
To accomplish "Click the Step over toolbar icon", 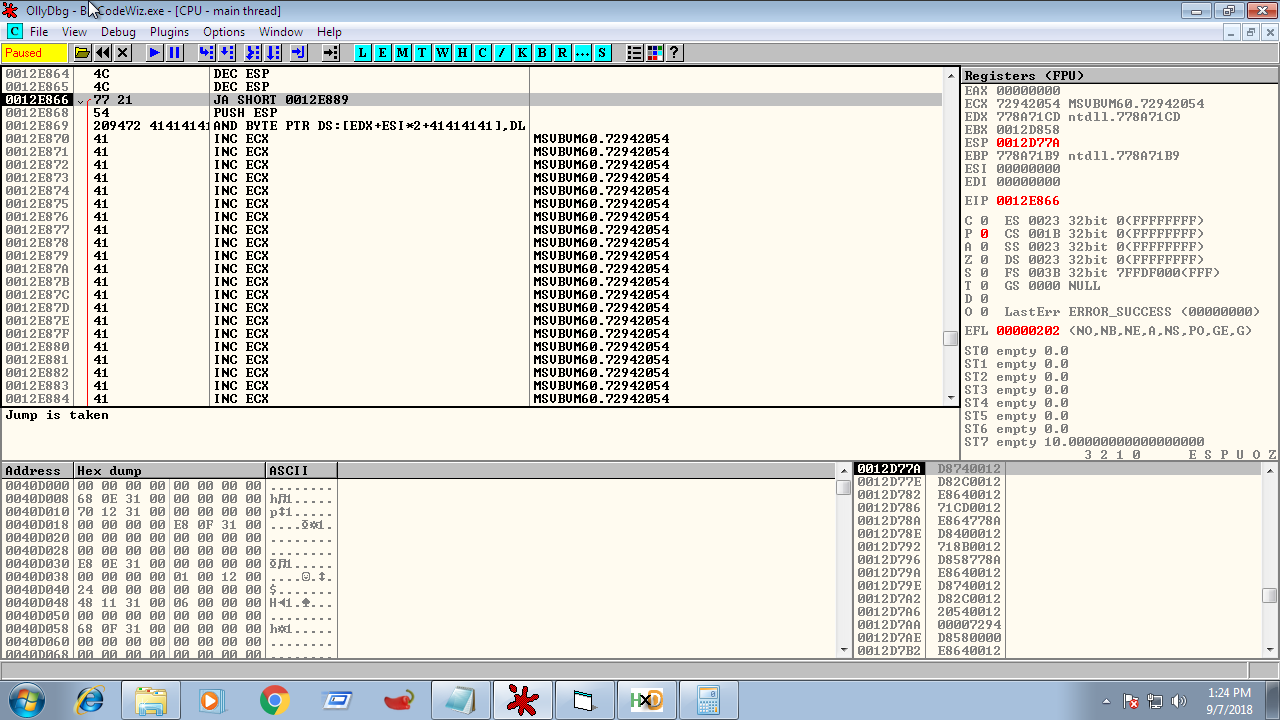I will tap(227, 53).
